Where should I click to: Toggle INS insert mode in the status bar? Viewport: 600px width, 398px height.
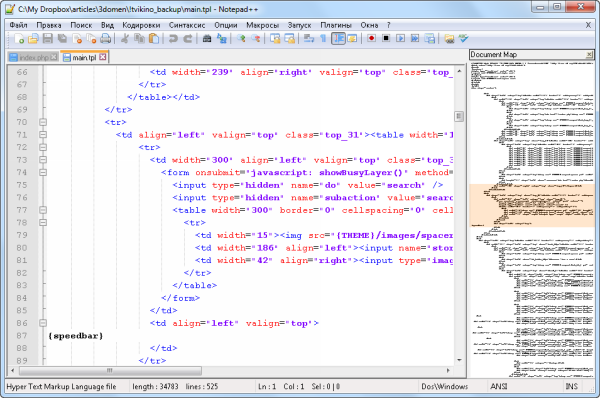[x=571, y=387]
